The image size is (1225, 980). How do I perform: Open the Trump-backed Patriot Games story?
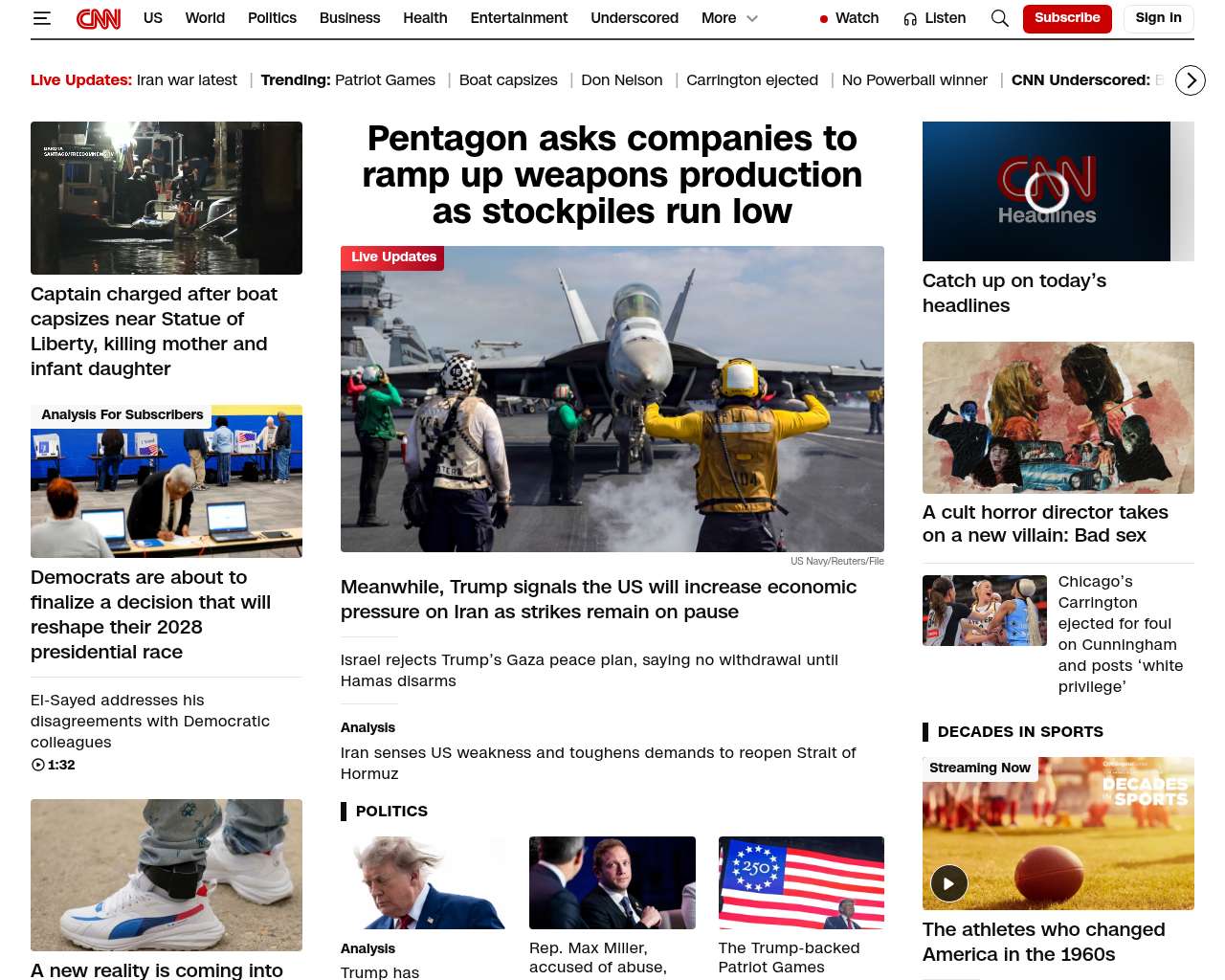click(790, 958)
